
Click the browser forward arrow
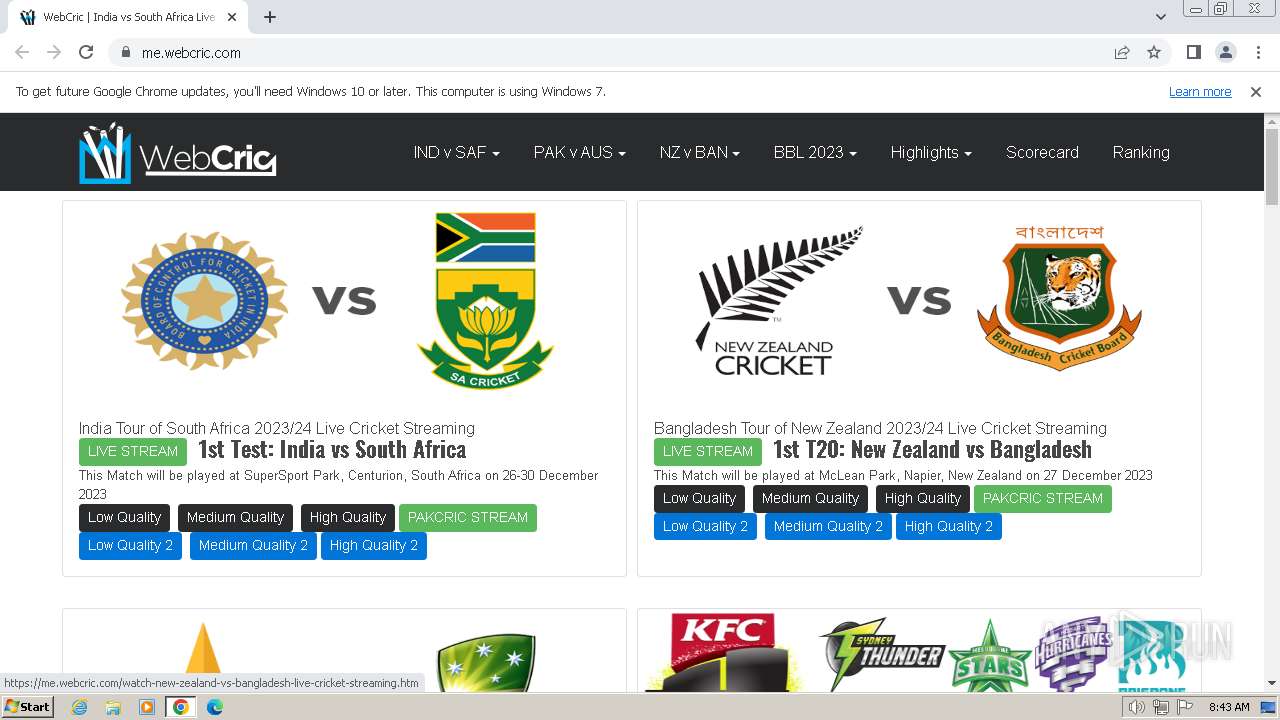pyautogui.click(x=54, y=53)
